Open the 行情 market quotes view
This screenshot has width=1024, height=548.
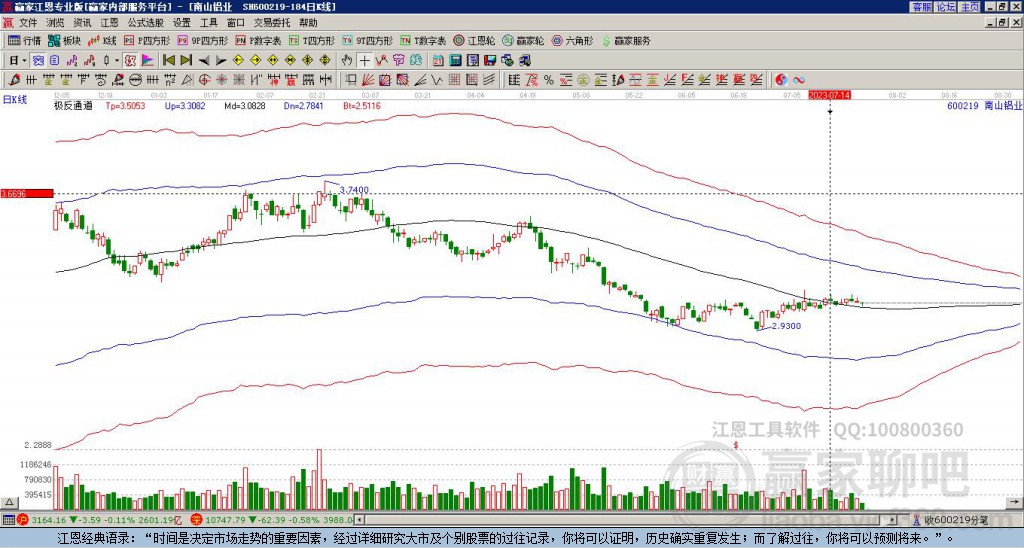(x=24, y=41)
